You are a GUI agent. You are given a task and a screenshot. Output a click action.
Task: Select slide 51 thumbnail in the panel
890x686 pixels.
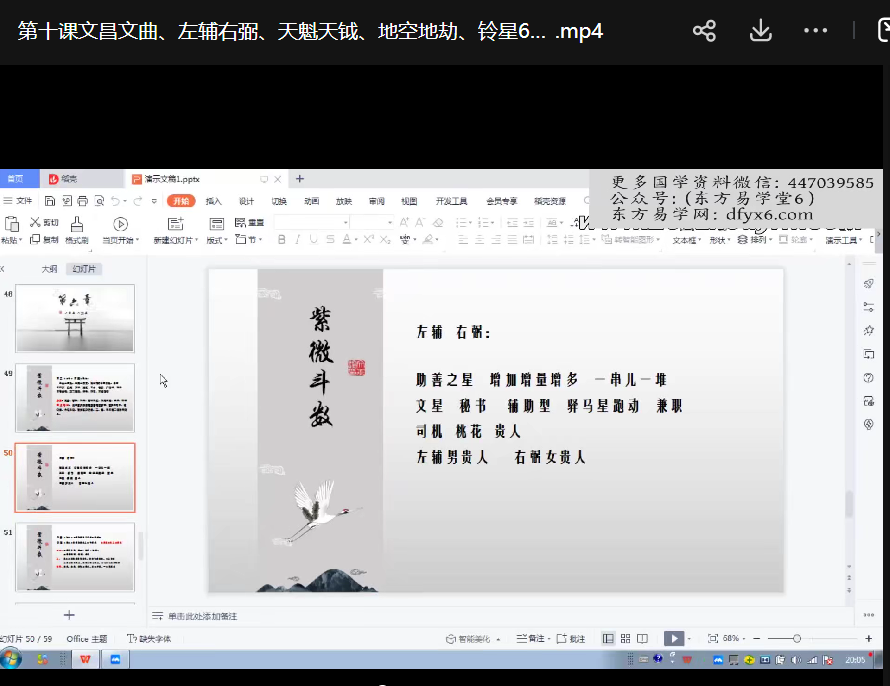[x=76, y=557]
